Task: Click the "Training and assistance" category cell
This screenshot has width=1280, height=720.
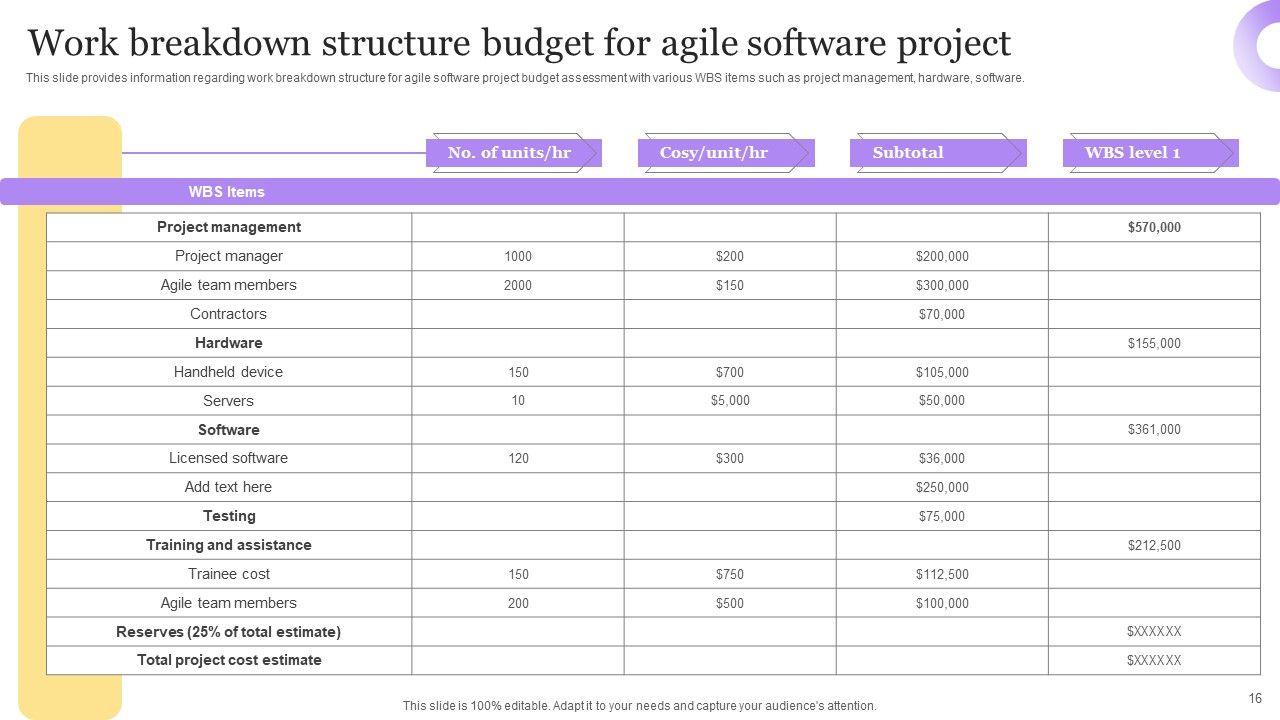Action: 229,545
